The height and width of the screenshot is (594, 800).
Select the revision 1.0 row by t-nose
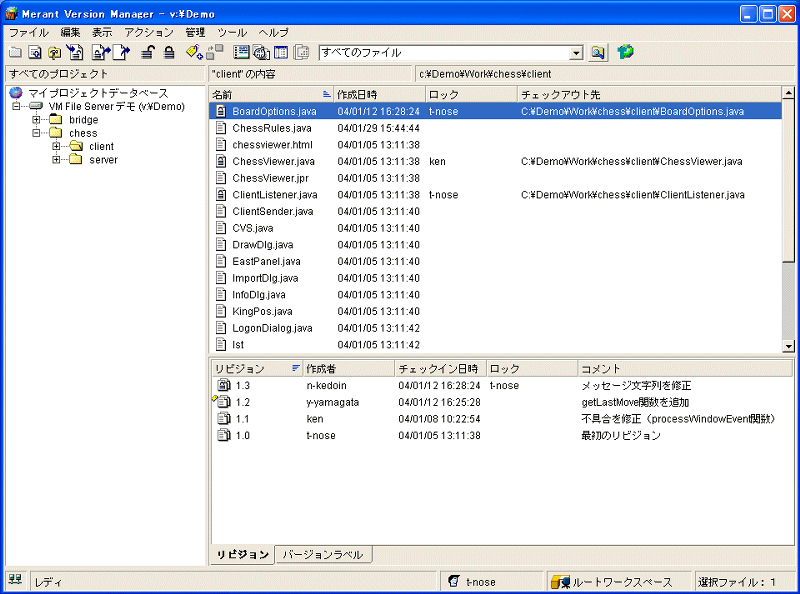click(502, 436)
